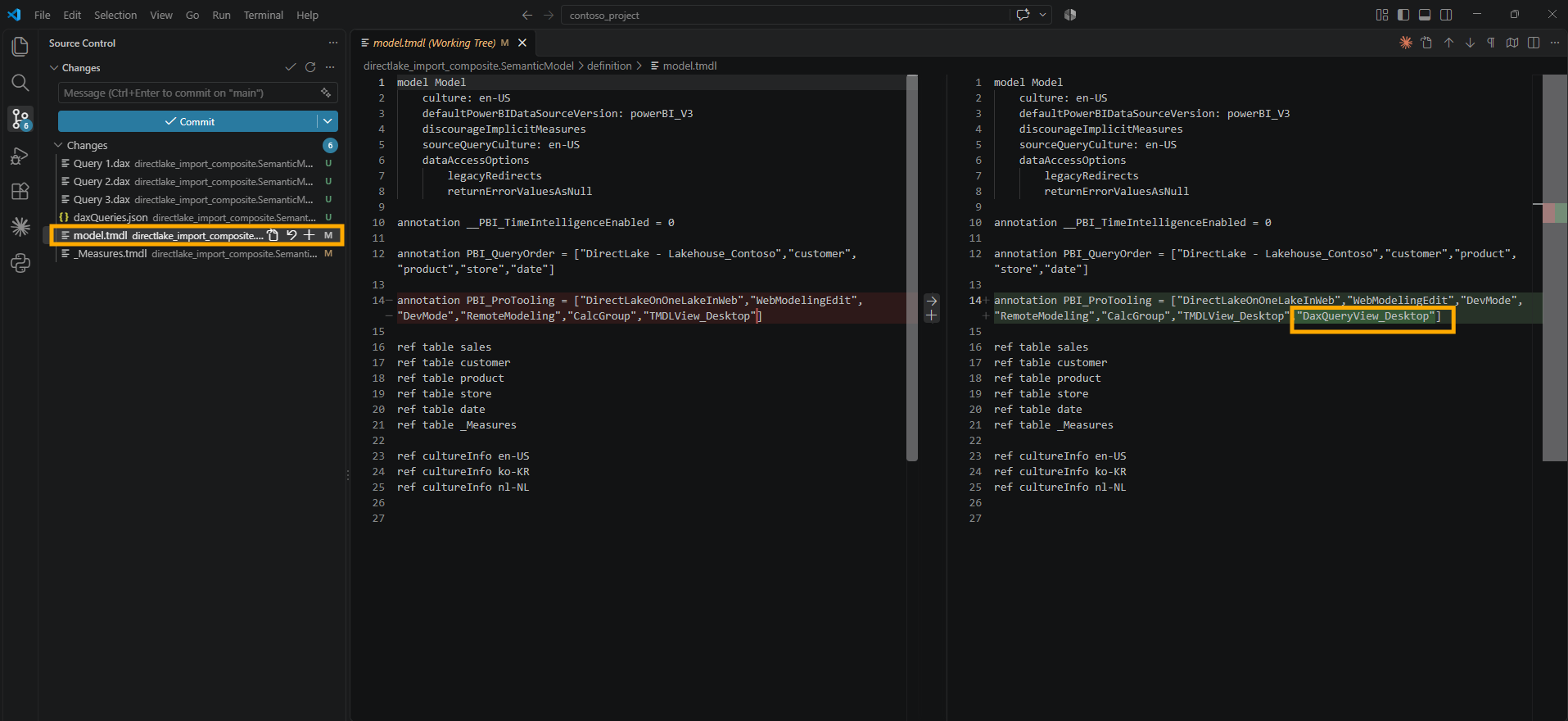Toggle the secondary side bar visibility
This screenshot has height=721, width=1568.
click(1446, 15)
